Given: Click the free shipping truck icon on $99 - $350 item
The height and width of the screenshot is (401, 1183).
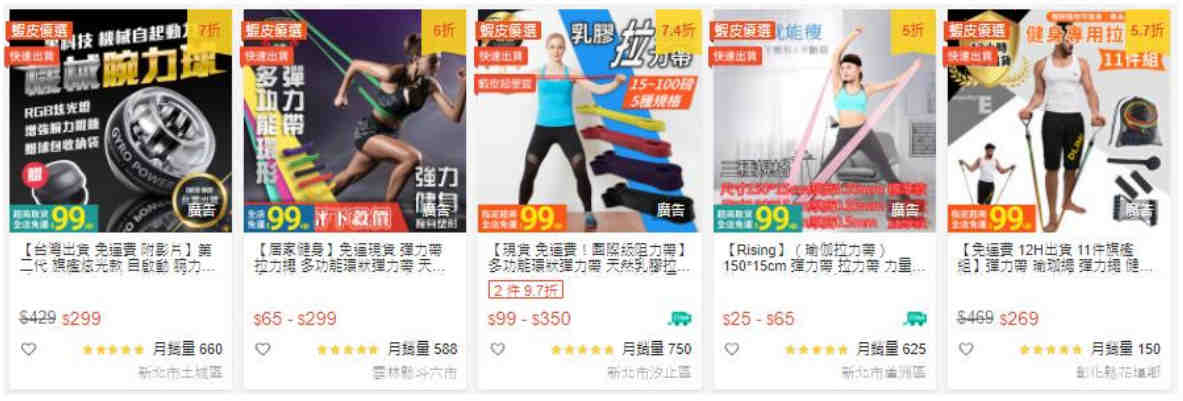Looking at the screenshot, I should pos(681,319).
